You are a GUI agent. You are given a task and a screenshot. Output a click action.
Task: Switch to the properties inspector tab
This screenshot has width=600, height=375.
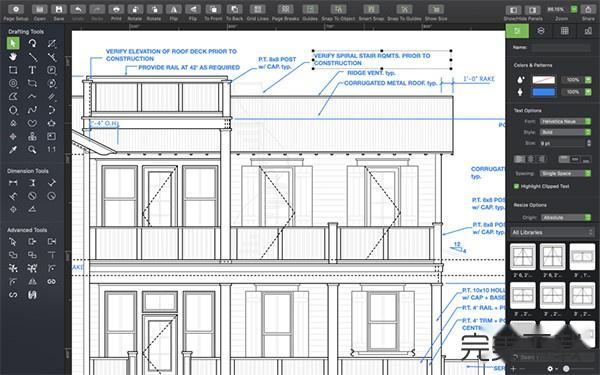[x=517, y=31]
